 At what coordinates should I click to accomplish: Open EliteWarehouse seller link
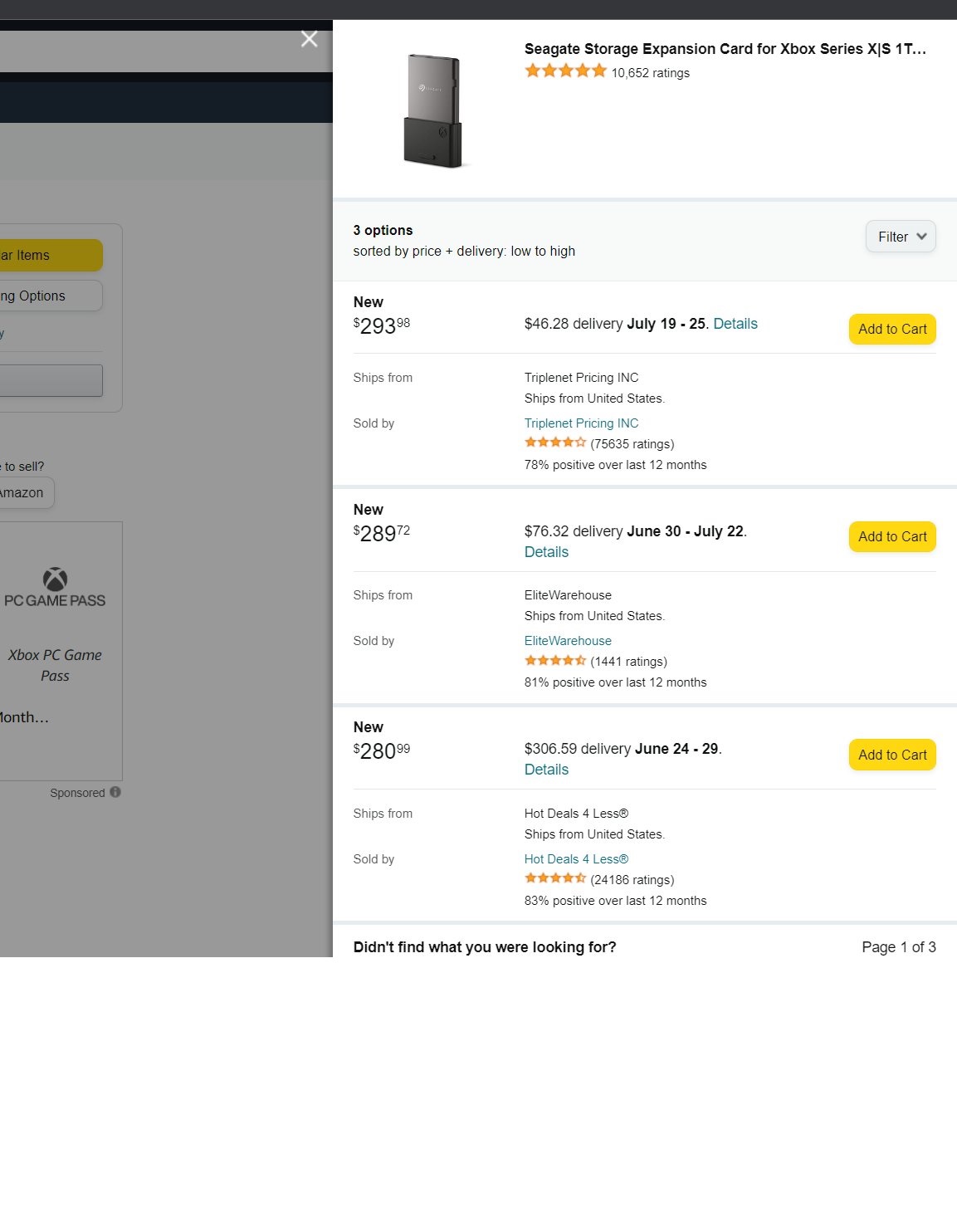[568, 641]
